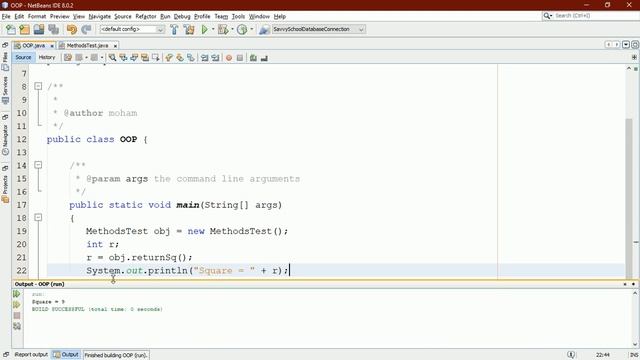This screenshot has width=640, height=360.
Task: Start macro recording red circle icon
Action: click(x=229, y=58)
